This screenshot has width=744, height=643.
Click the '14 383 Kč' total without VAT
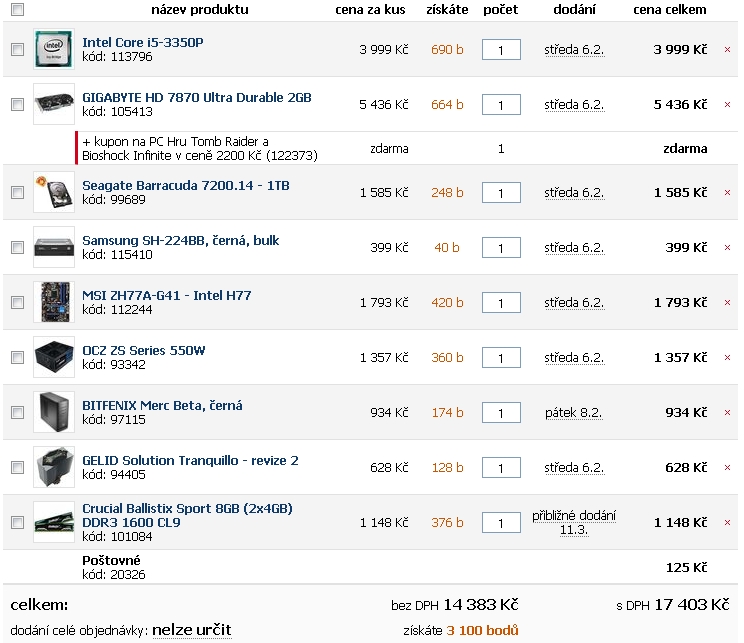pos(481,605)
